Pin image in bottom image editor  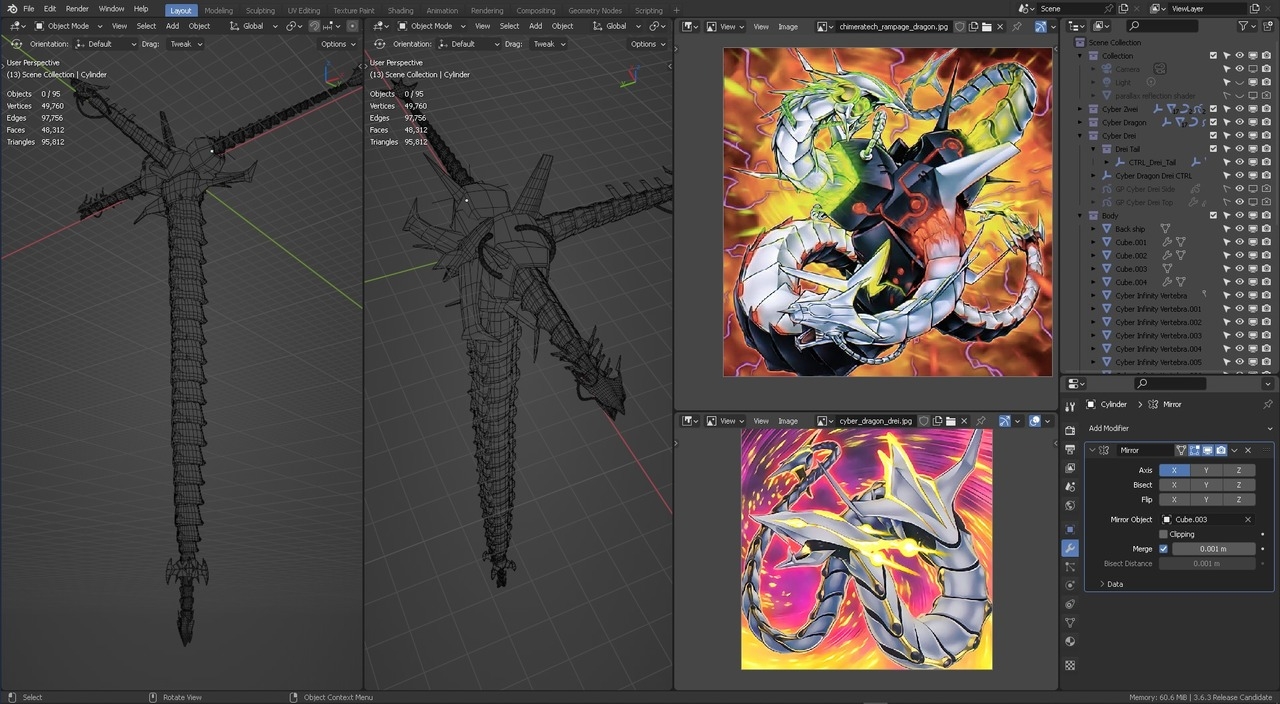(980, 421)
